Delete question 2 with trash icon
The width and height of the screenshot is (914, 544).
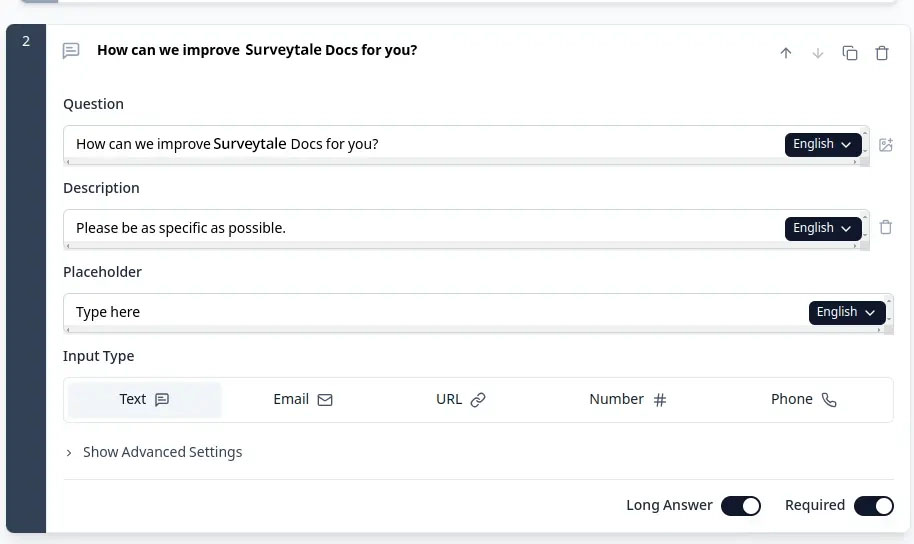point(882,53)
